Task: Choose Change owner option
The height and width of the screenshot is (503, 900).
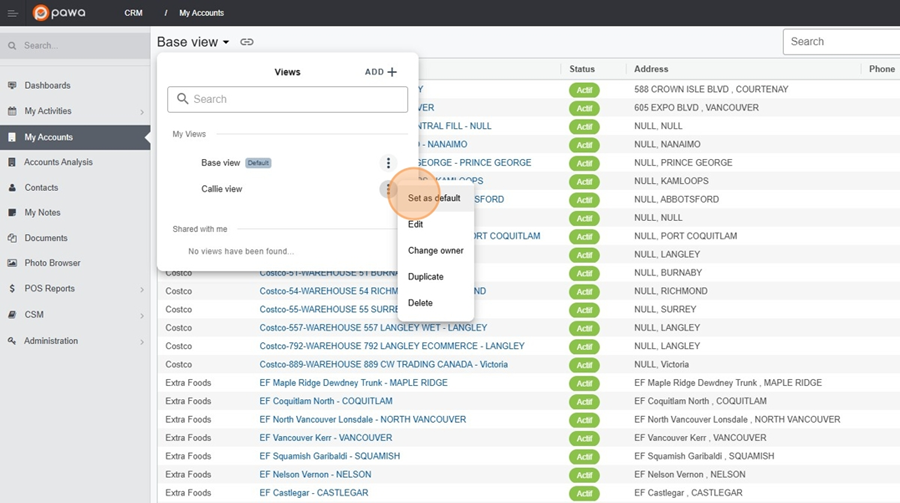Action: click(x=436, y=250)
